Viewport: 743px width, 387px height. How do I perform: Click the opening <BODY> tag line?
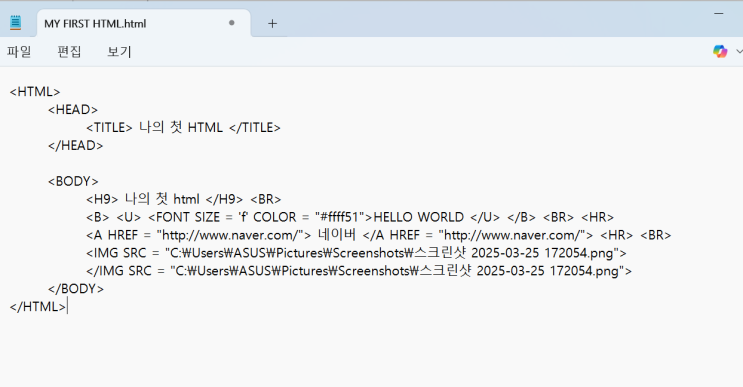tap(73, 181)
